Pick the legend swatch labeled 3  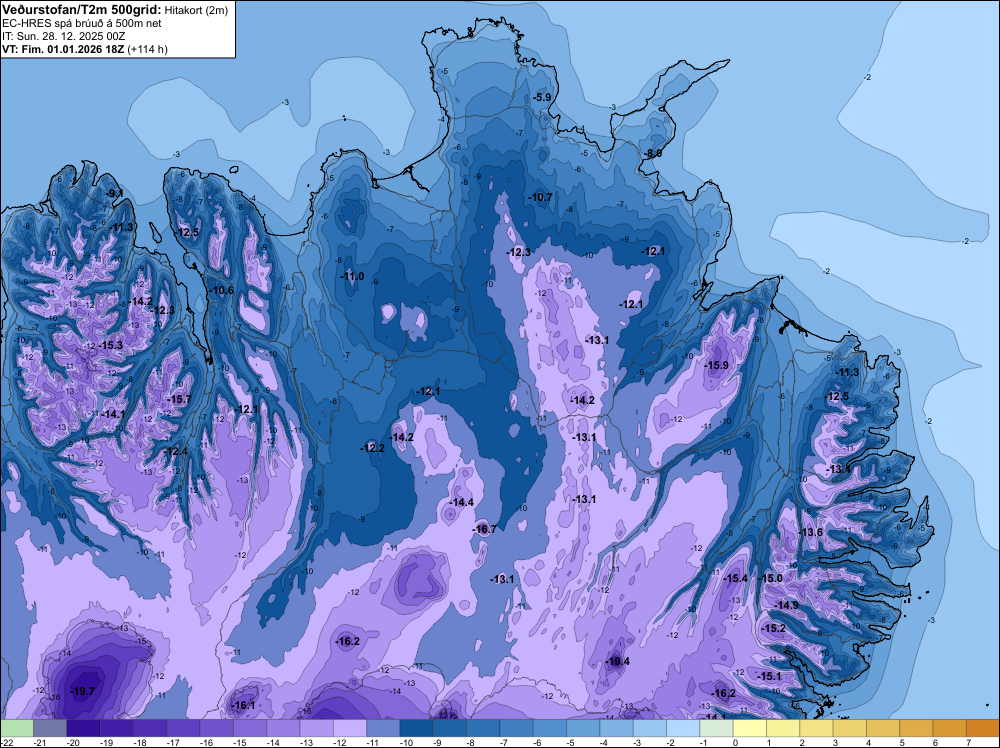tap(849, 728)
